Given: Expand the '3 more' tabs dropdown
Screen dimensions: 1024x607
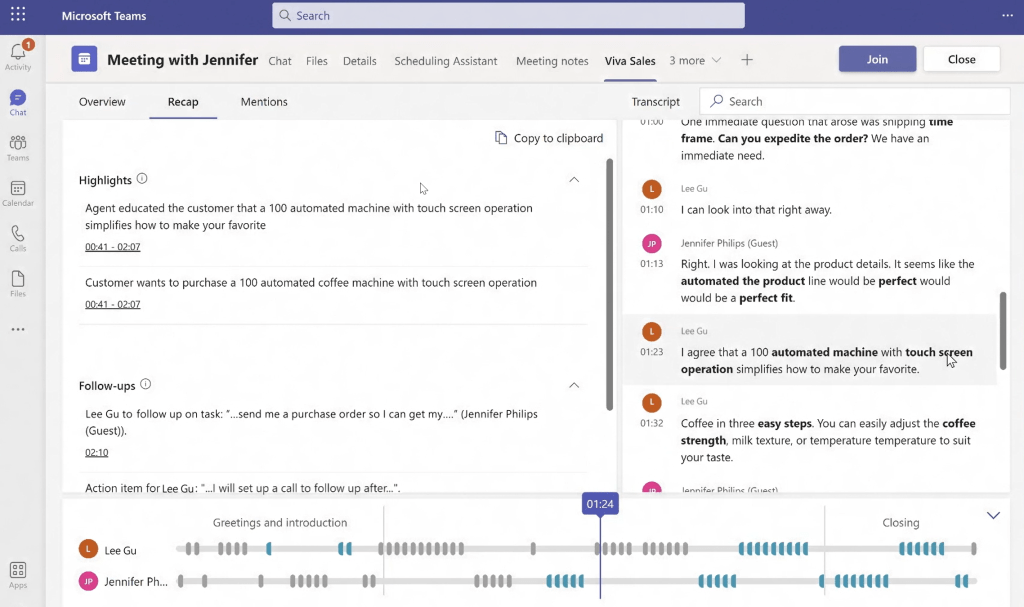Looking at the screenshot, I should click(695, 60).
